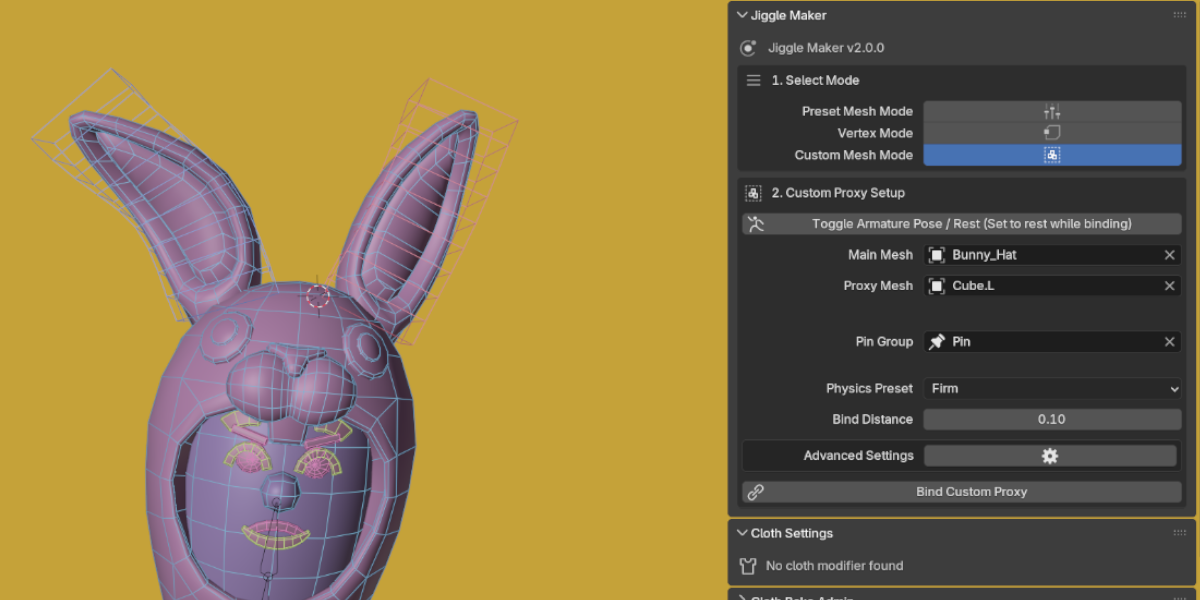Click the armature icon on the pose toggle button
The width and height of the screenshot is (1200, 600).
pos(757,223)
